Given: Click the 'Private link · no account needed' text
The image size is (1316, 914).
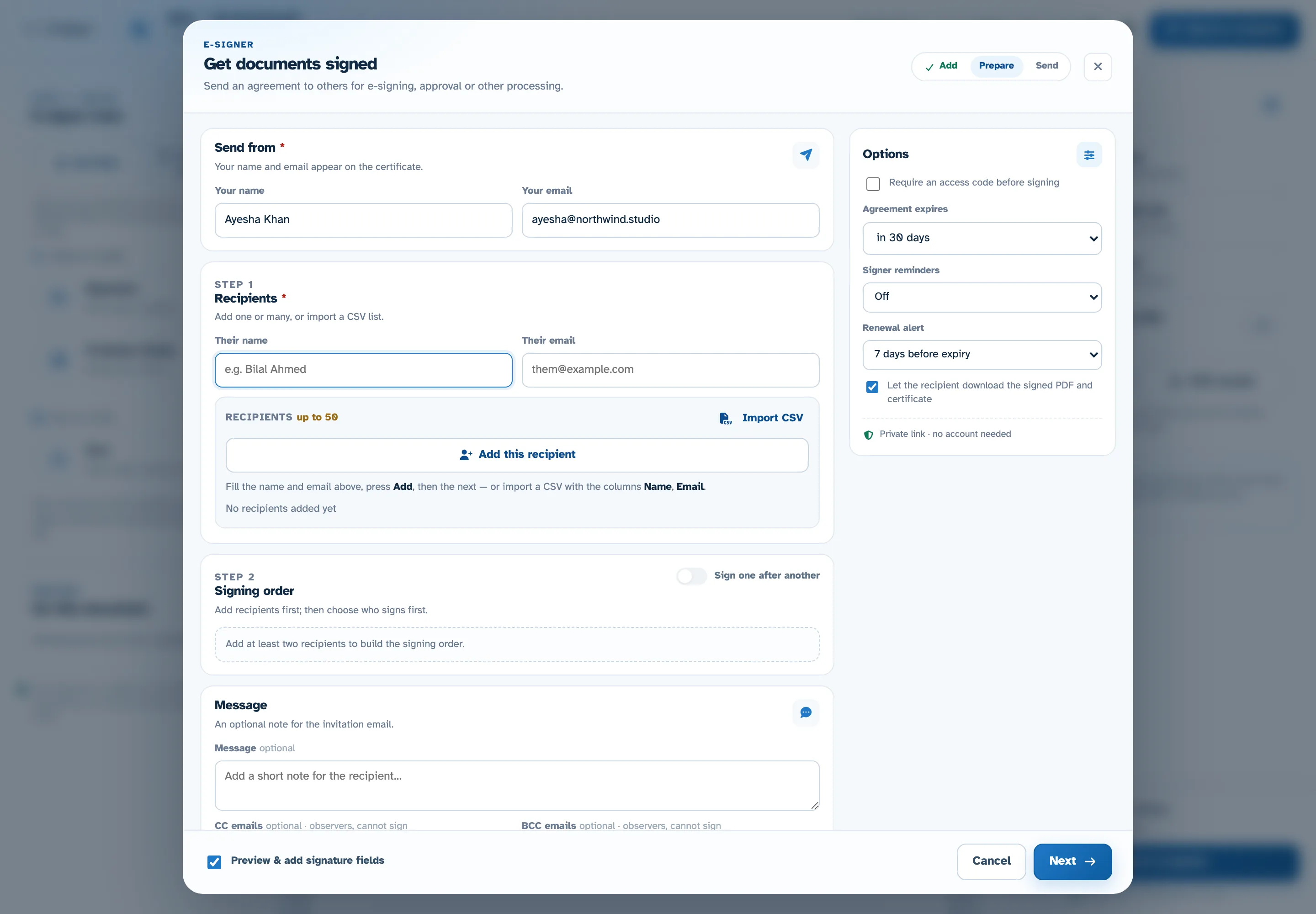Looking at the screenshot, I should tap(945, 434).
